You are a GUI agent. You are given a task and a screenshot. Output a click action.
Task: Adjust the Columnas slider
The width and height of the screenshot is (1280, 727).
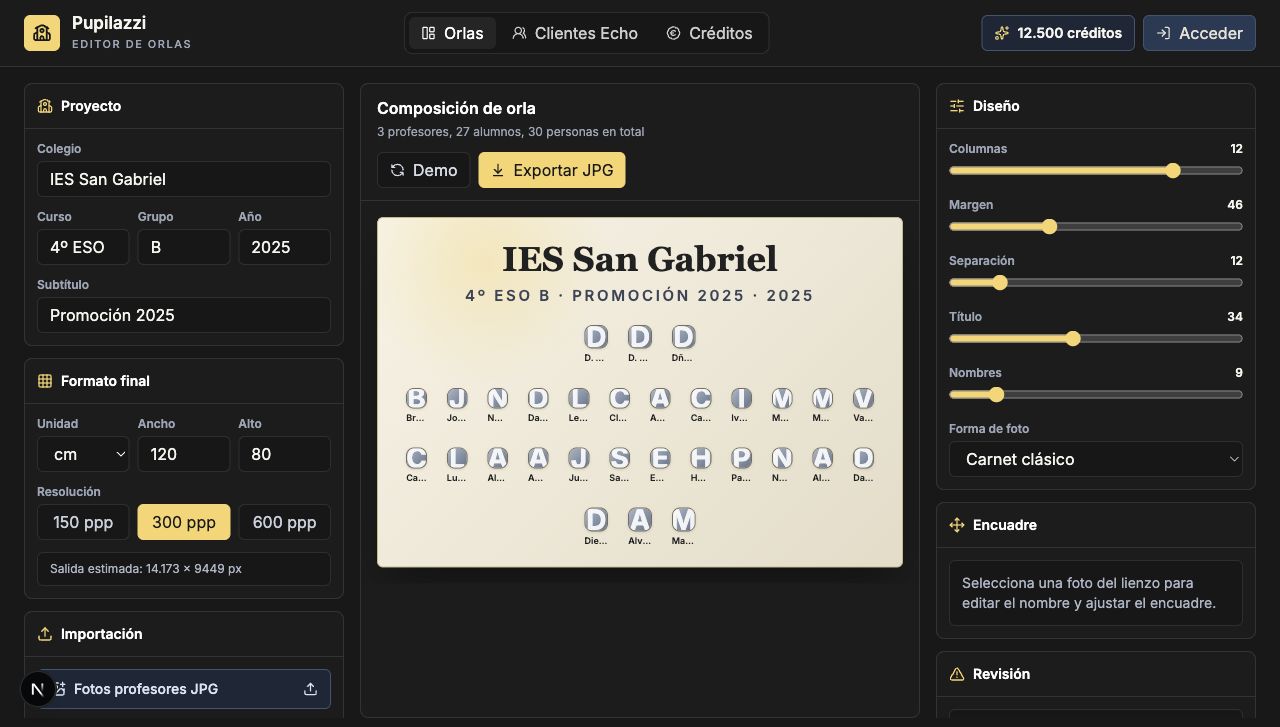(1096, 171)
